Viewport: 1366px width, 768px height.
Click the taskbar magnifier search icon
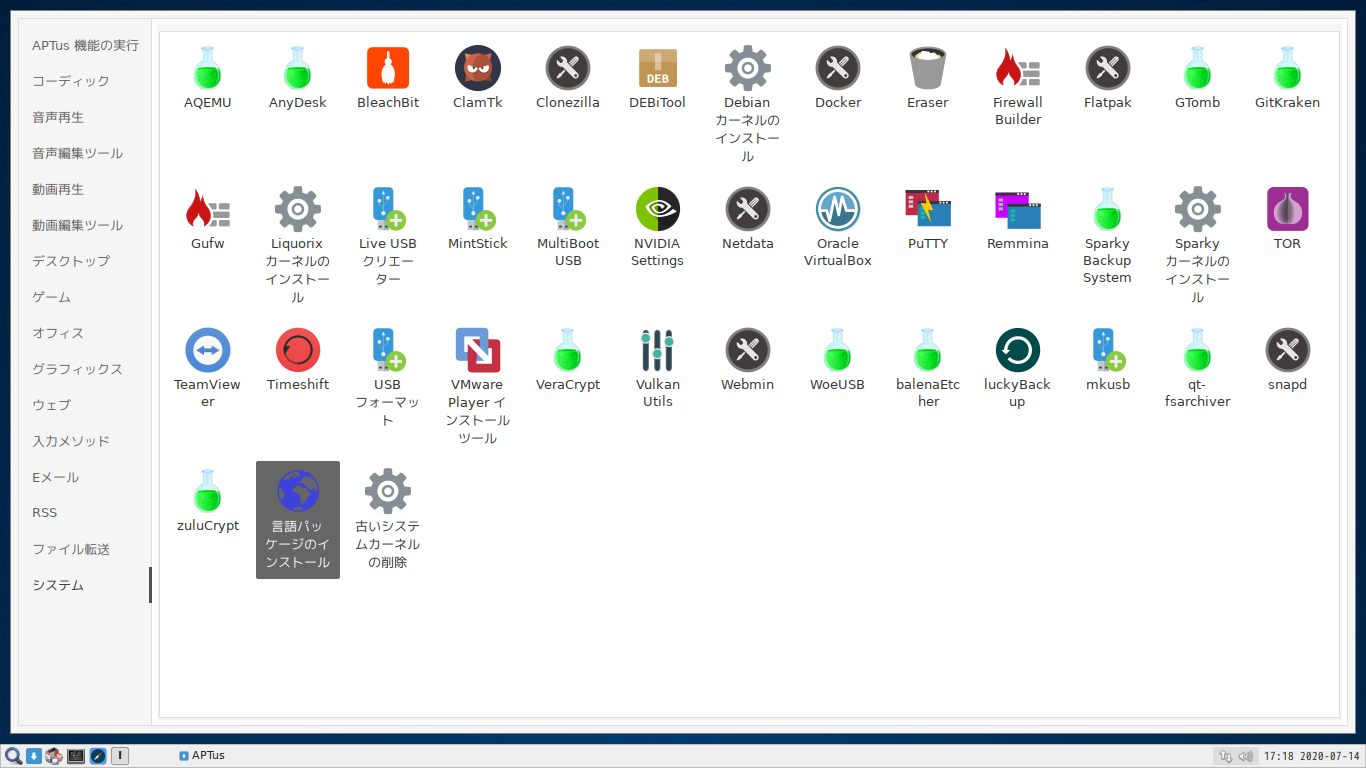pos(13,756)
